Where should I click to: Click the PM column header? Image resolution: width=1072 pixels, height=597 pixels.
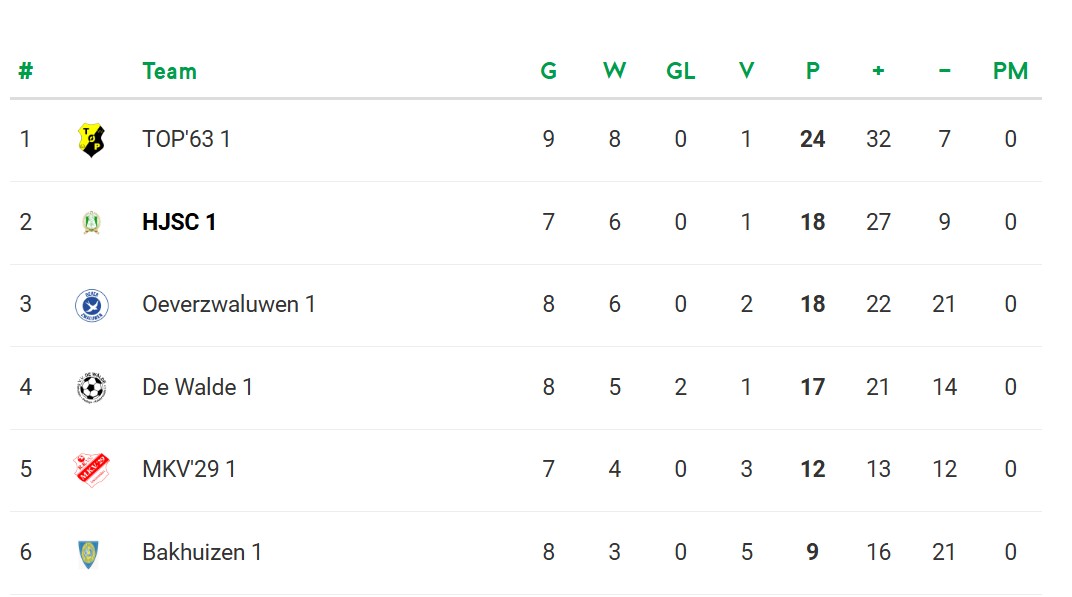1010,71
